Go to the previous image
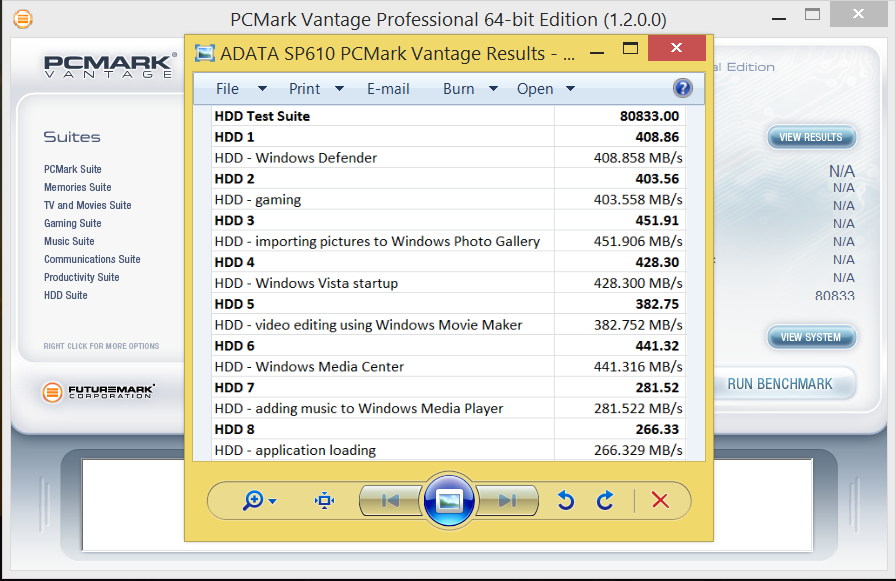Viewport: 896px width, 581px height. pos(390,501)
